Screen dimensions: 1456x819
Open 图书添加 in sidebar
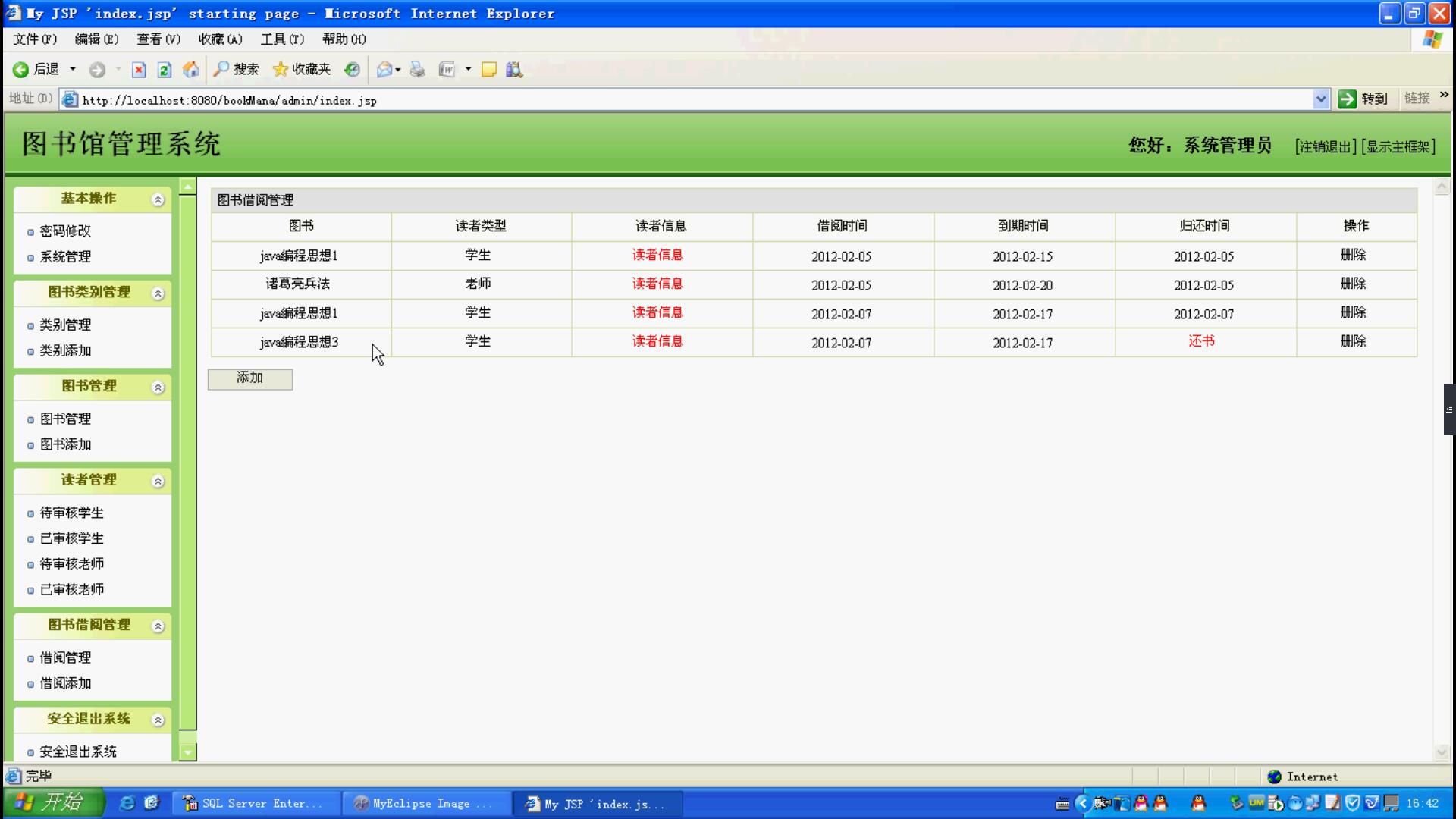click(x=65, y=444)
